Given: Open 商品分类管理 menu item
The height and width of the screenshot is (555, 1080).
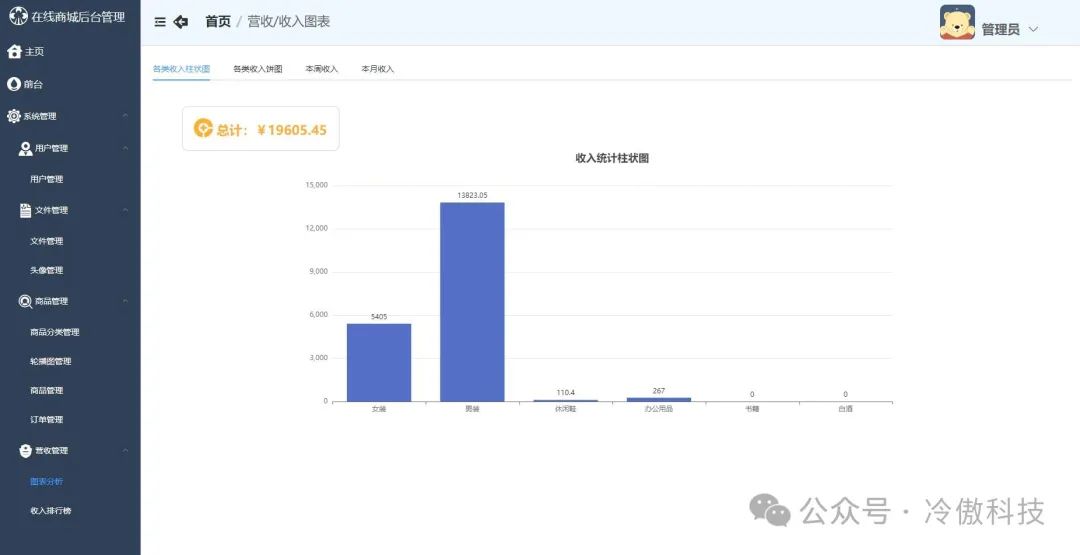Looking at the screenshot, I should [55, 332].
